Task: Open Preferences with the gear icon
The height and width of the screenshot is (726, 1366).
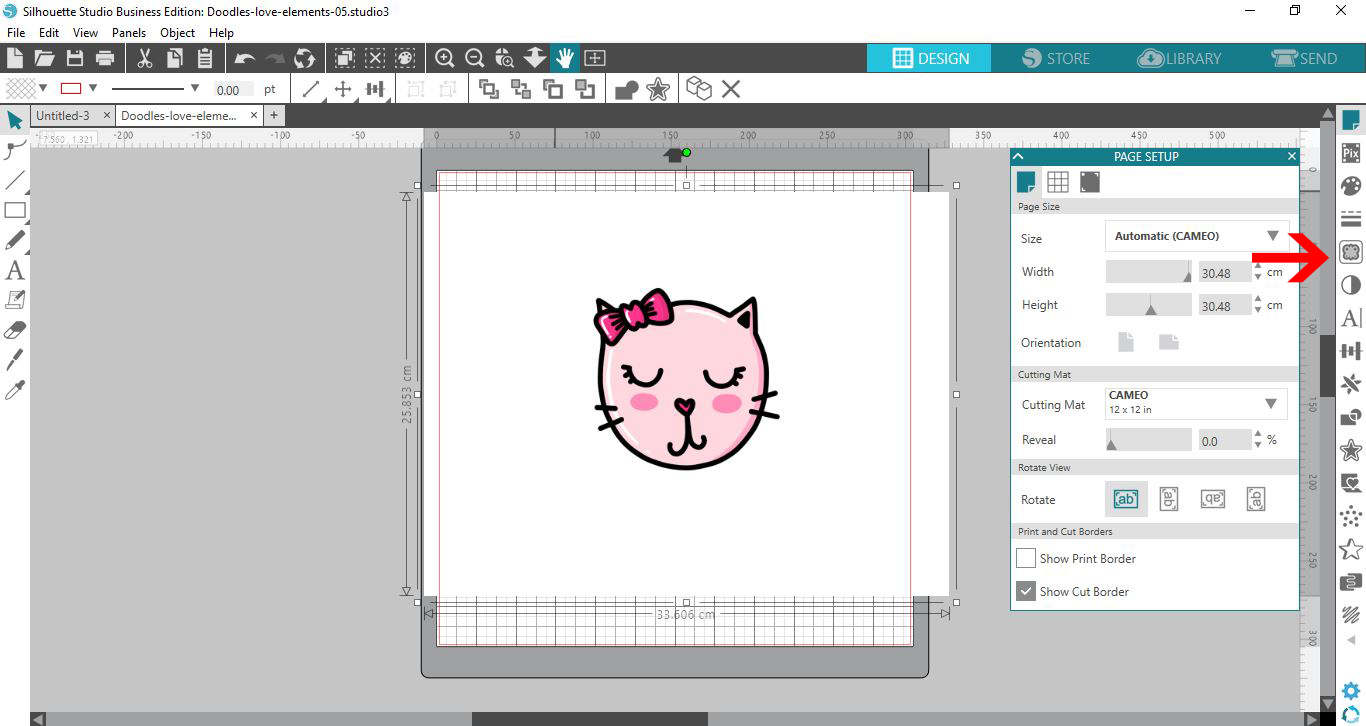Action: point(1351,690)
